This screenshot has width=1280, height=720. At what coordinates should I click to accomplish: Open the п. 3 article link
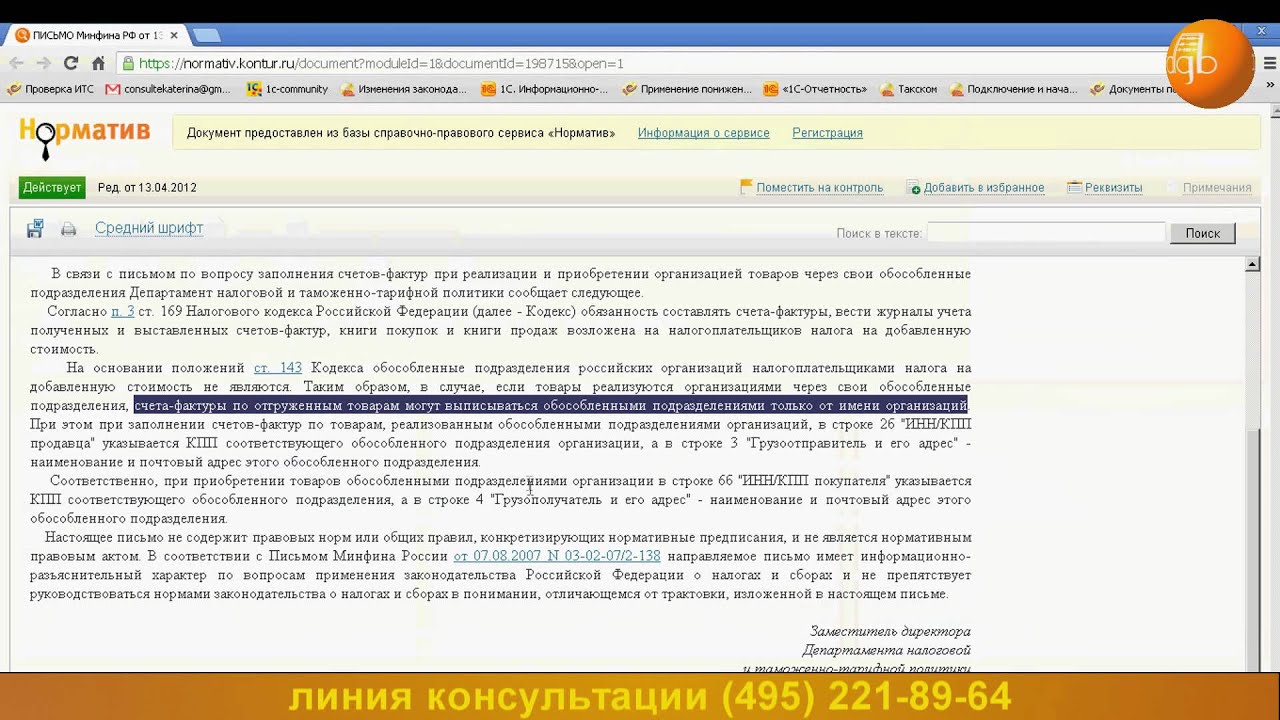click(122, 312)
